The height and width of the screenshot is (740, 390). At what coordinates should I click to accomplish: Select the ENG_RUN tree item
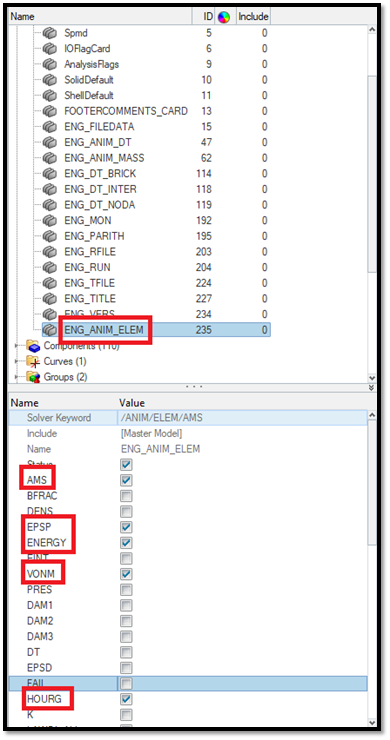pyautogui.click(x=87, y=267)
